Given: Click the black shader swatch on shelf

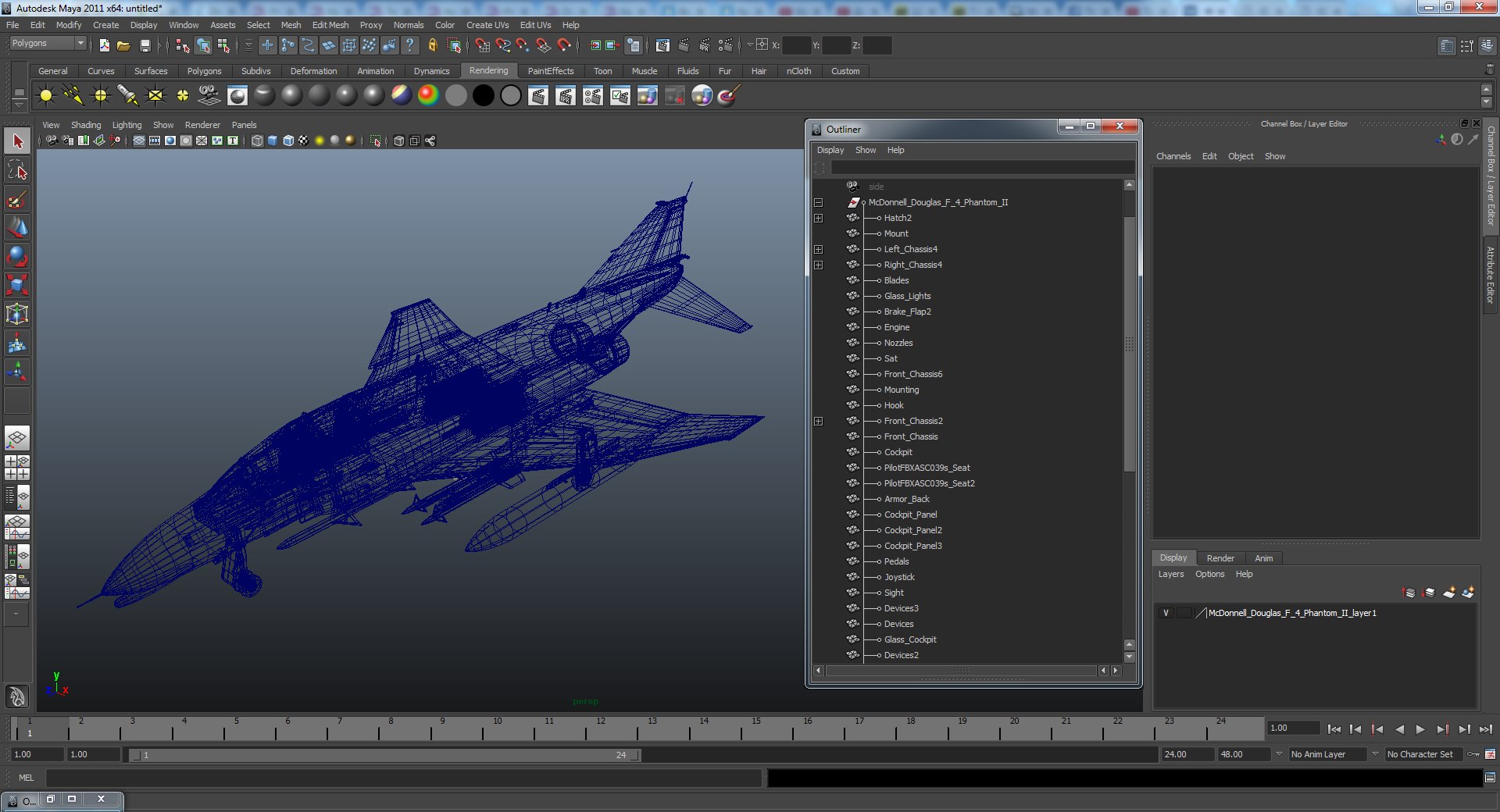Looking at the screenshot, I should click(484, 96).
